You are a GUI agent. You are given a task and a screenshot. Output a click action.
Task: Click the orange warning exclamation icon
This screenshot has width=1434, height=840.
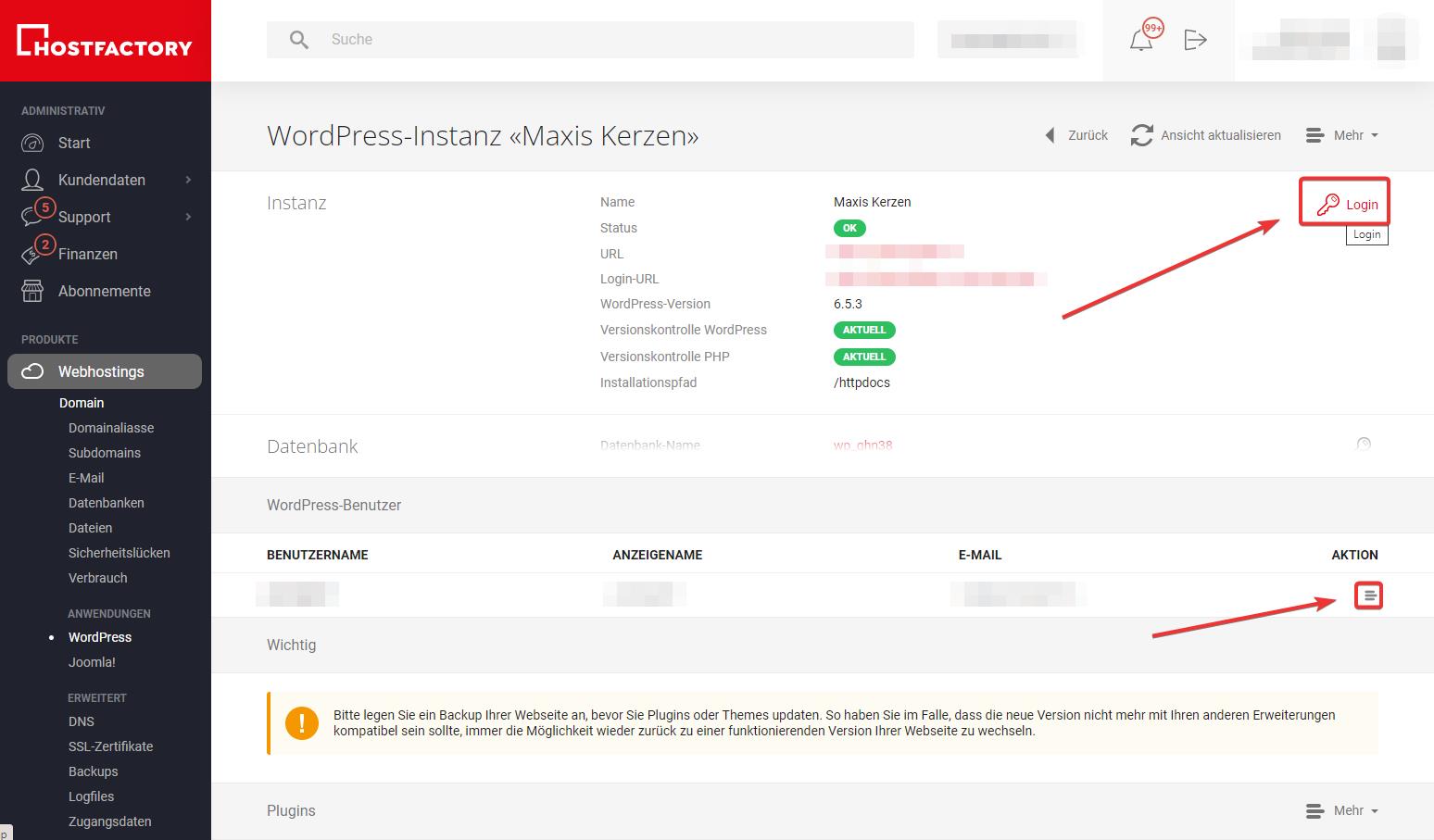coord(302,723)
